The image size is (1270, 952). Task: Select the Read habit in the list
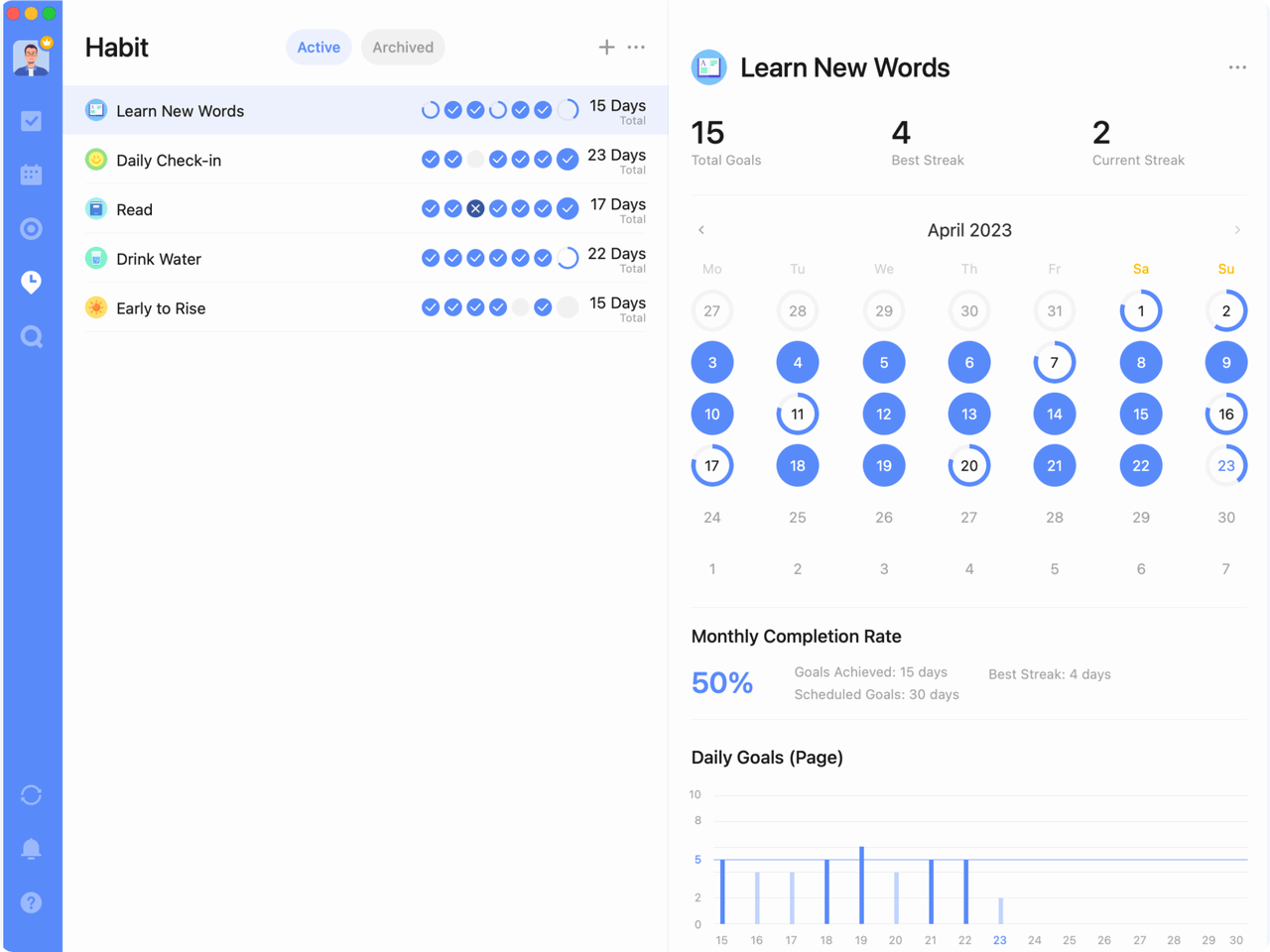135,209
